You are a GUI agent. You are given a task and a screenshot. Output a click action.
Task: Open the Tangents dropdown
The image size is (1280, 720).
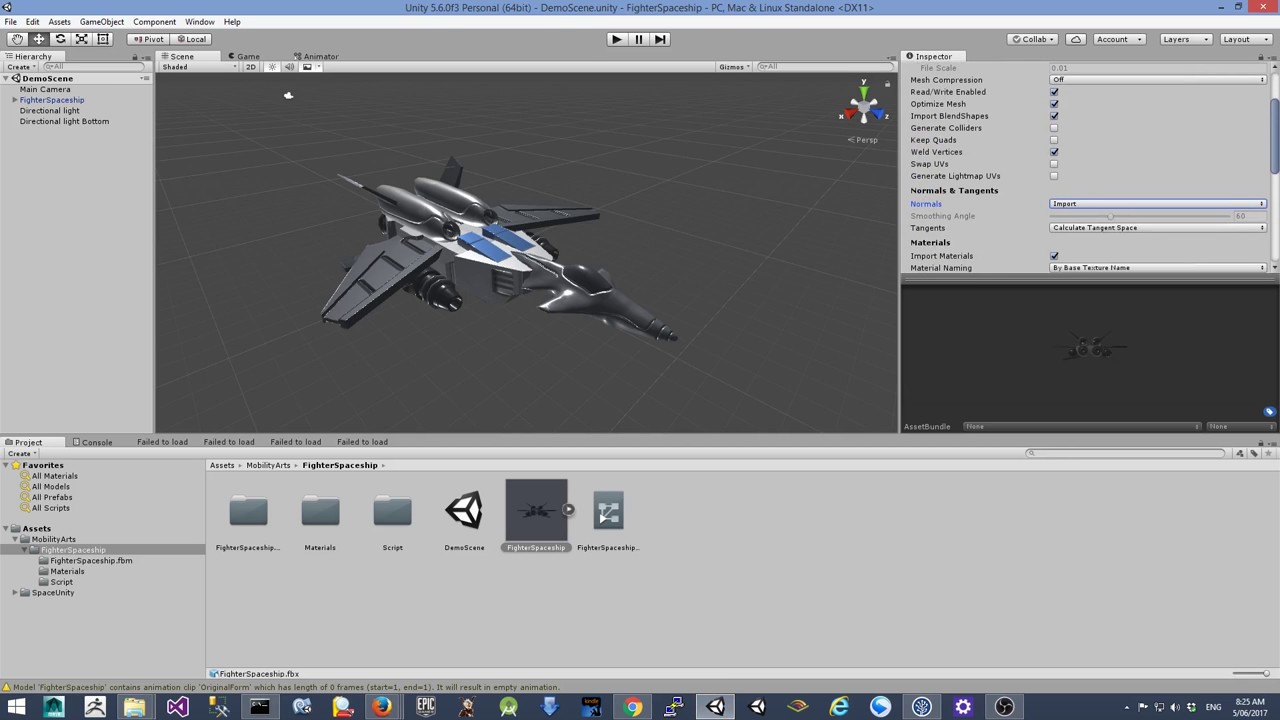pos(1158,228)
